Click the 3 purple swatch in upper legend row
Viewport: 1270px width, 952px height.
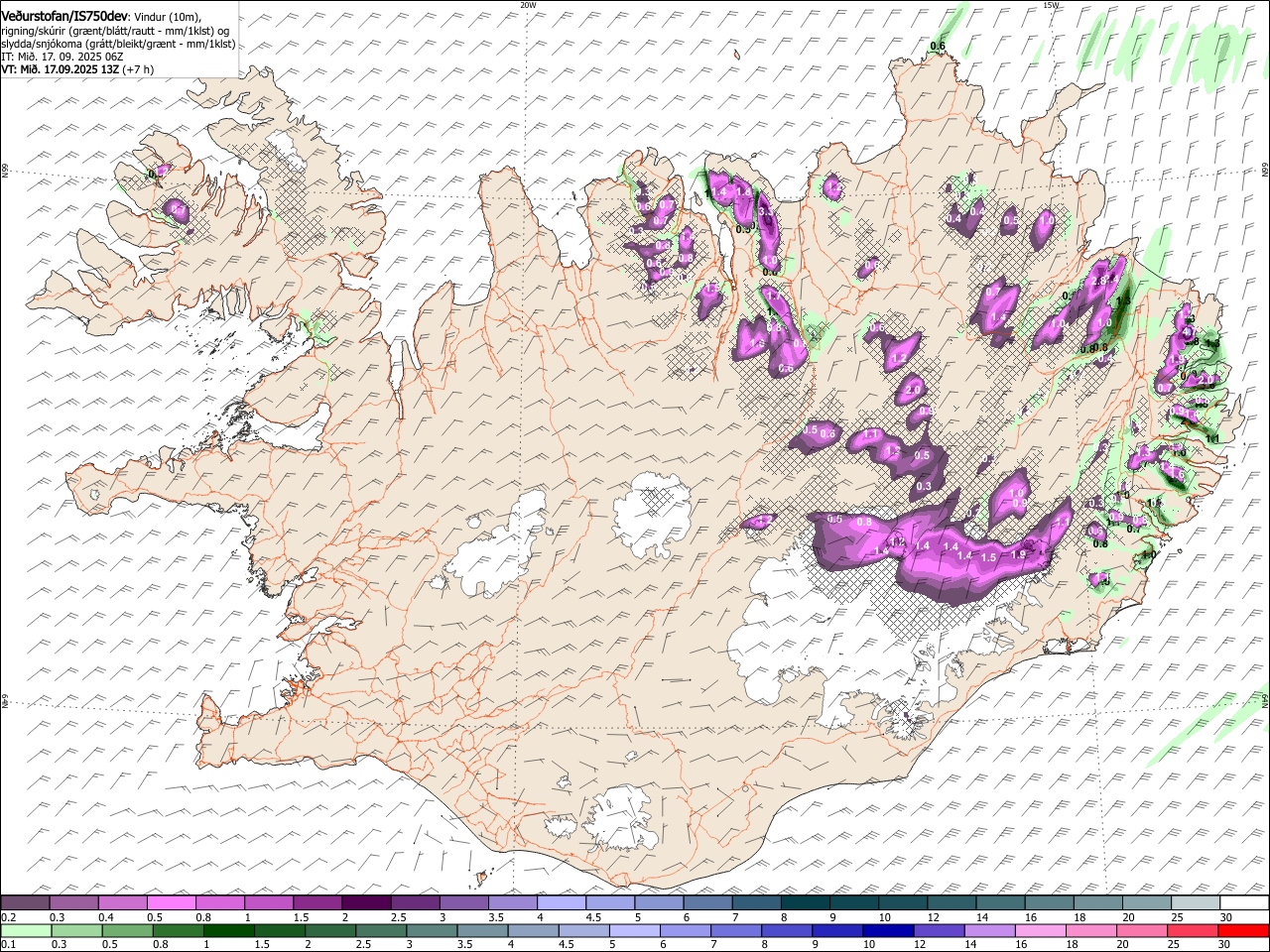tap(464, 902)
